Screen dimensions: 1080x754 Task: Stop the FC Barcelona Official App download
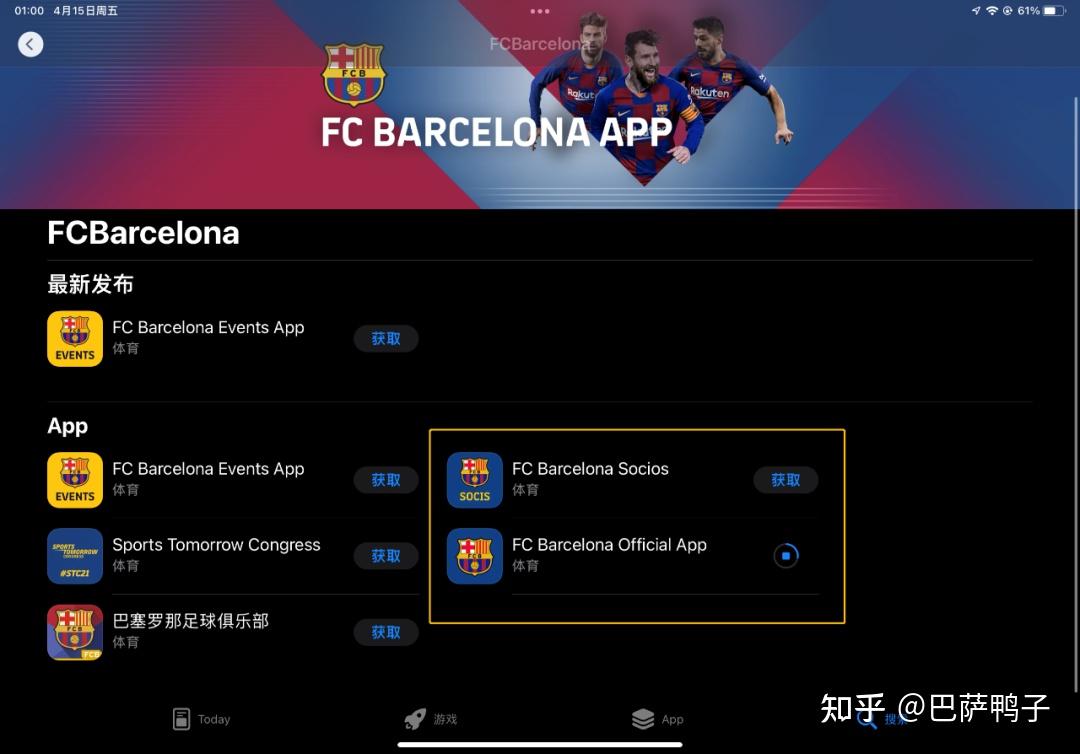pyautogui.click(x=786, y=556)
